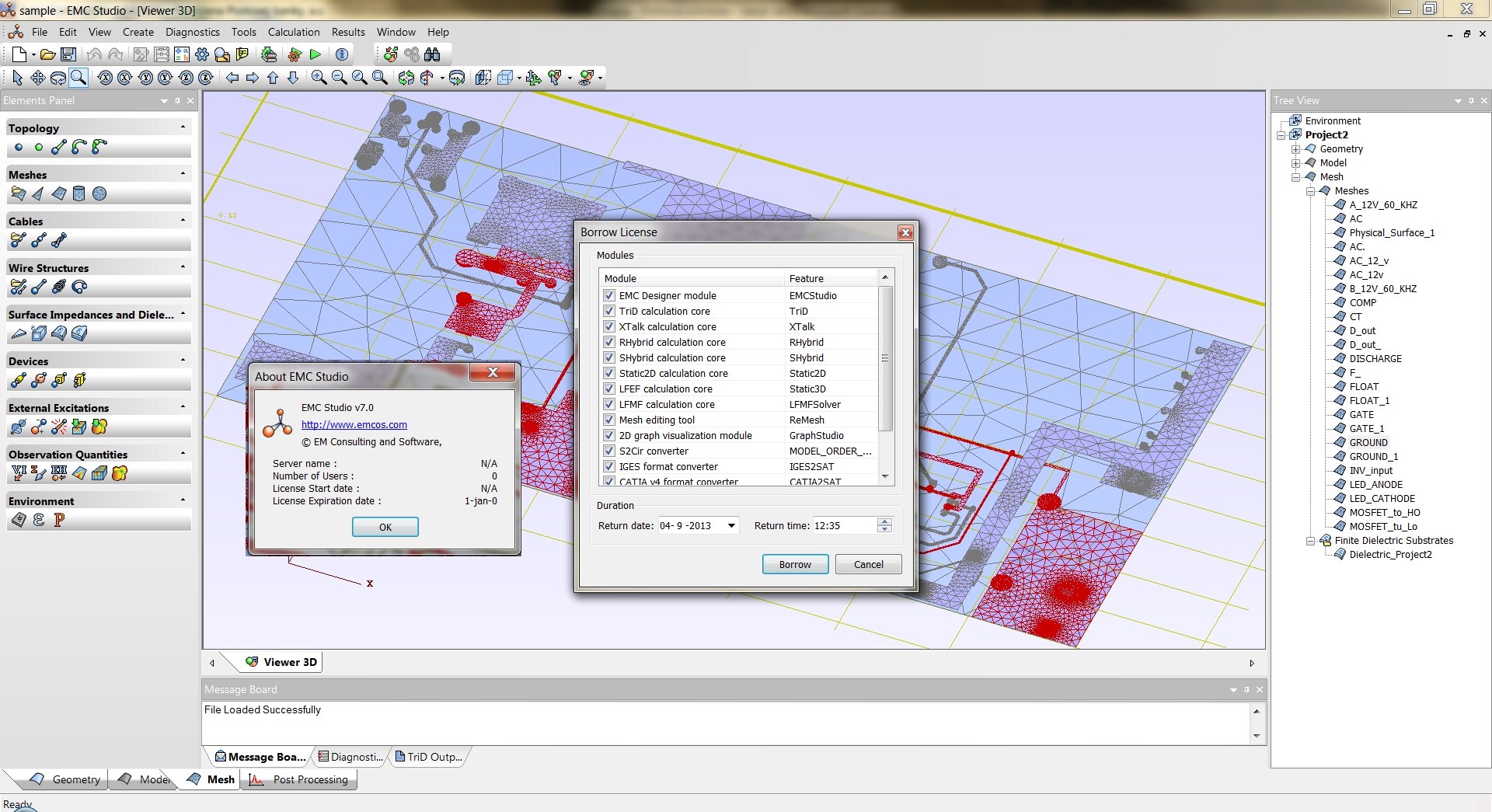The width and height of the screenshot is (1492, 812).
Task: Select the magnifier zoom tool in view toolbar
Action: (78, 78)
